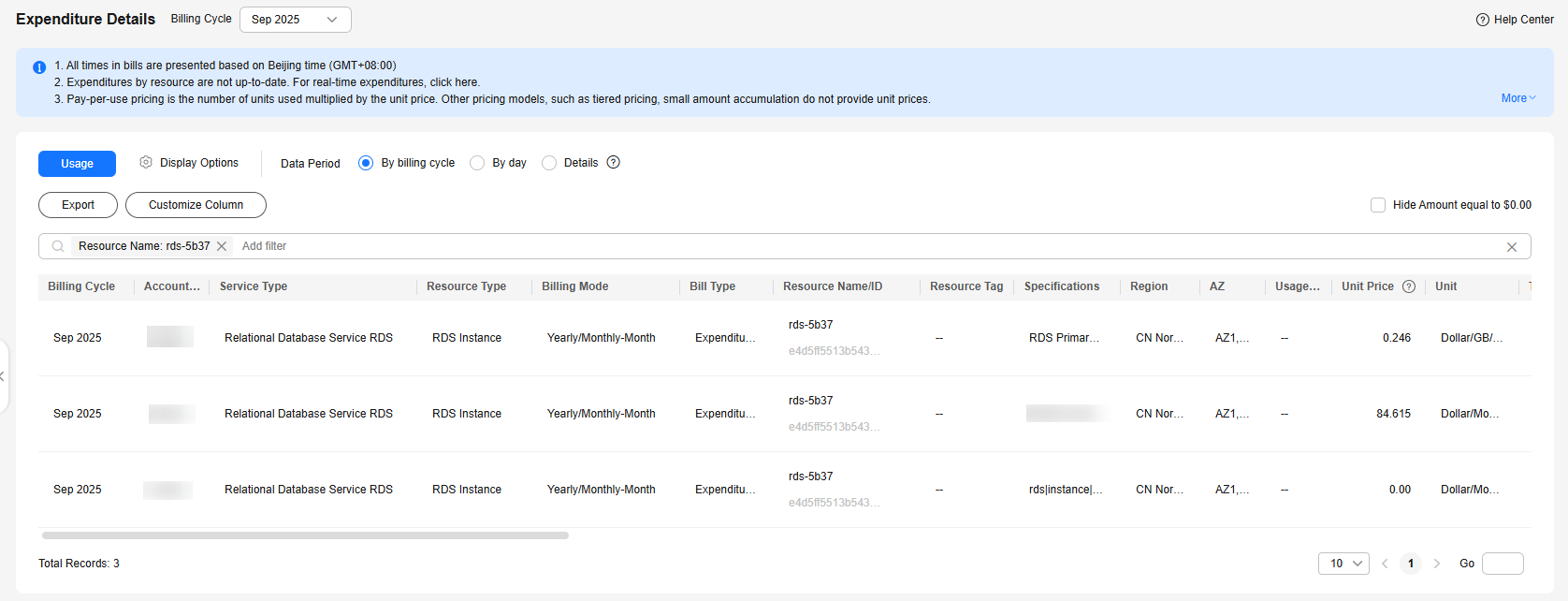Screen dimensions: 1568x601
Task: Expand the collapsed left side panel handle
Action: [x=4, y=376]
